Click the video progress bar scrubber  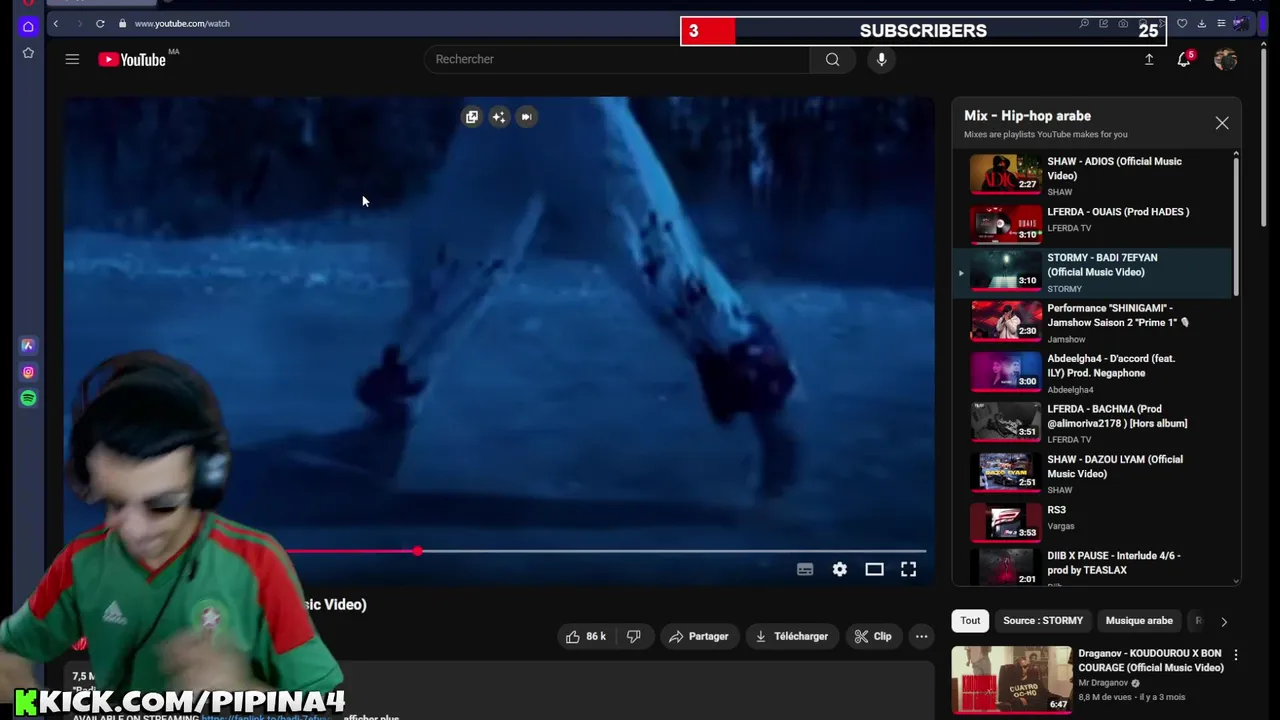417,551
